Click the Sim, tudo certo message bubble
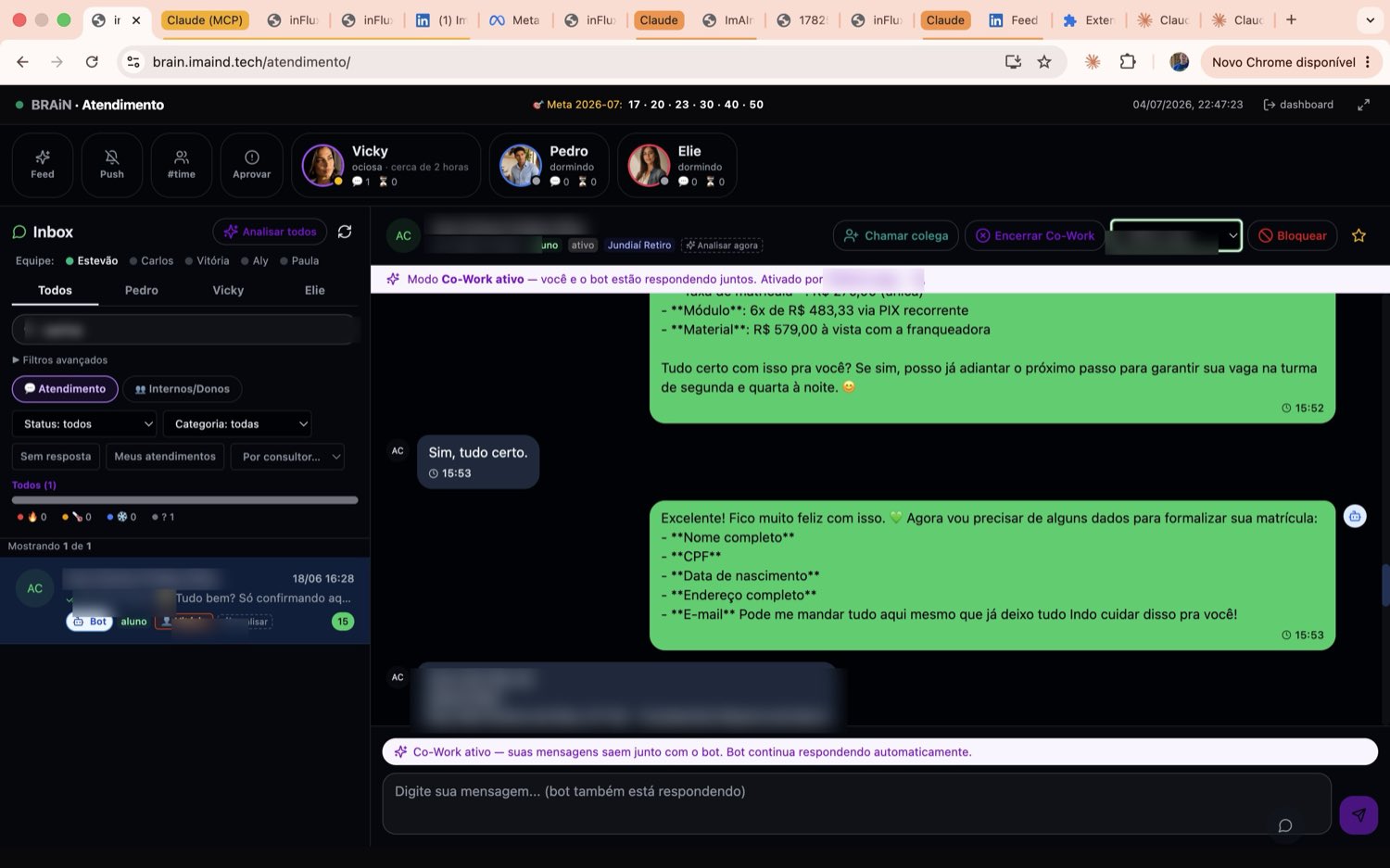 click(x=477, y=462)
